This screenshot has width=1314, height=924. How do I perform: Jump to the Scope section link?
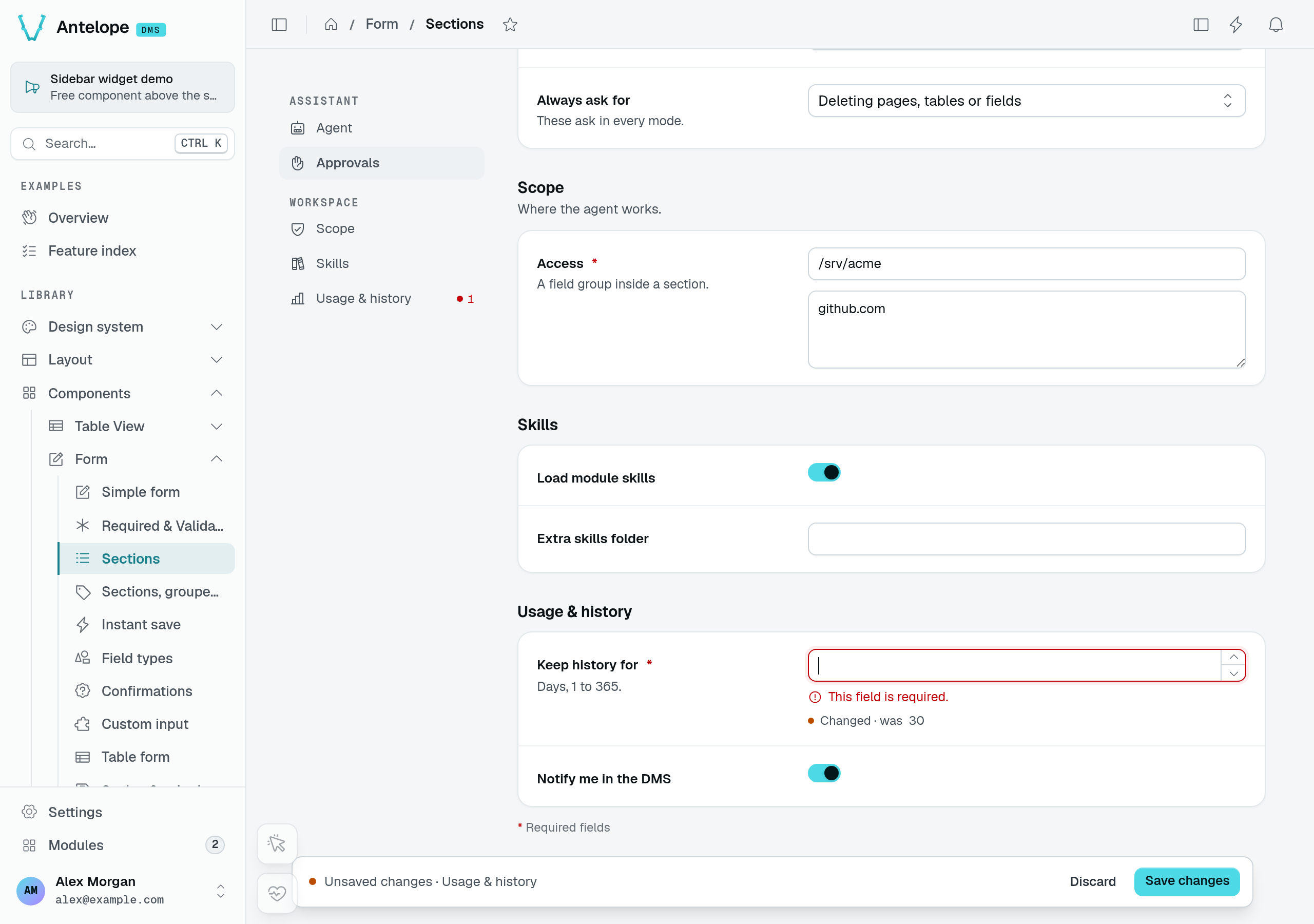[381, 228]
